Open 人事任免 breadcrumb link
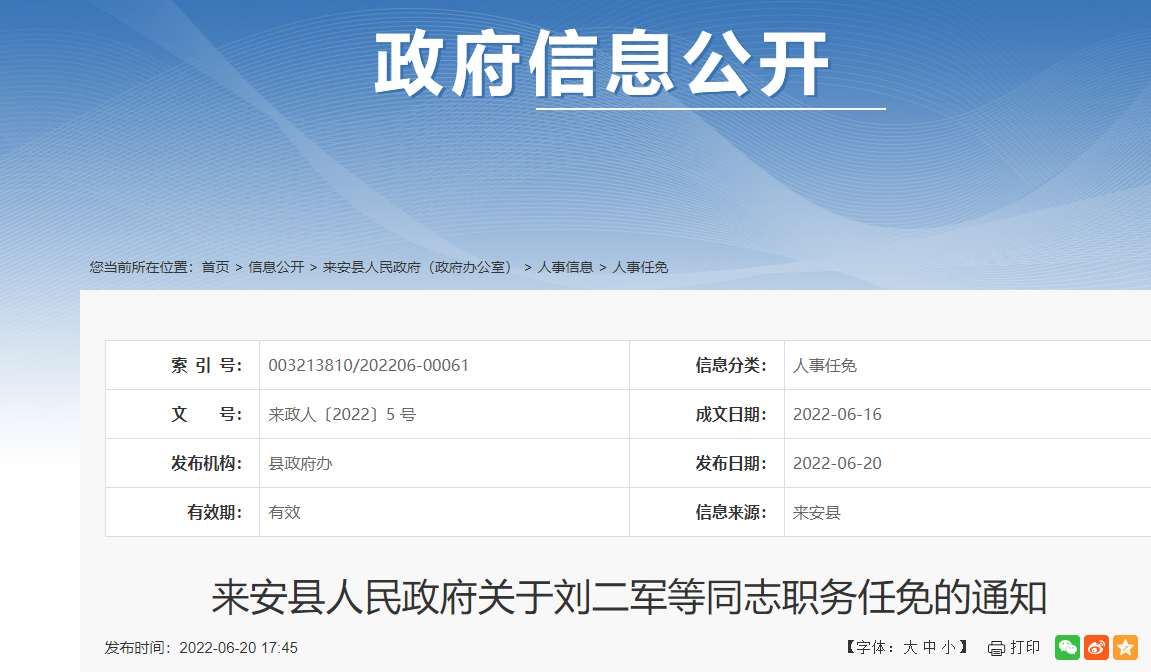 [640, 267]
